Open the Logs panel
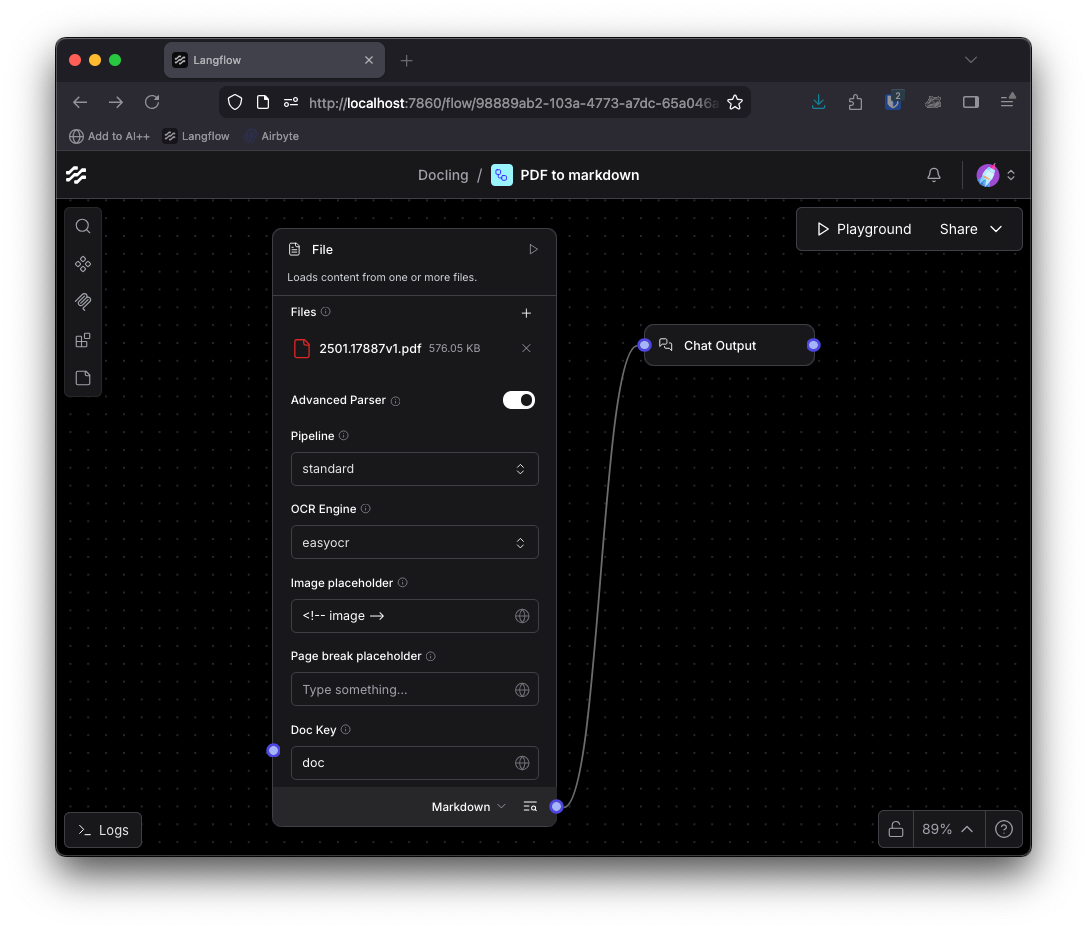 tap(102, 829)
